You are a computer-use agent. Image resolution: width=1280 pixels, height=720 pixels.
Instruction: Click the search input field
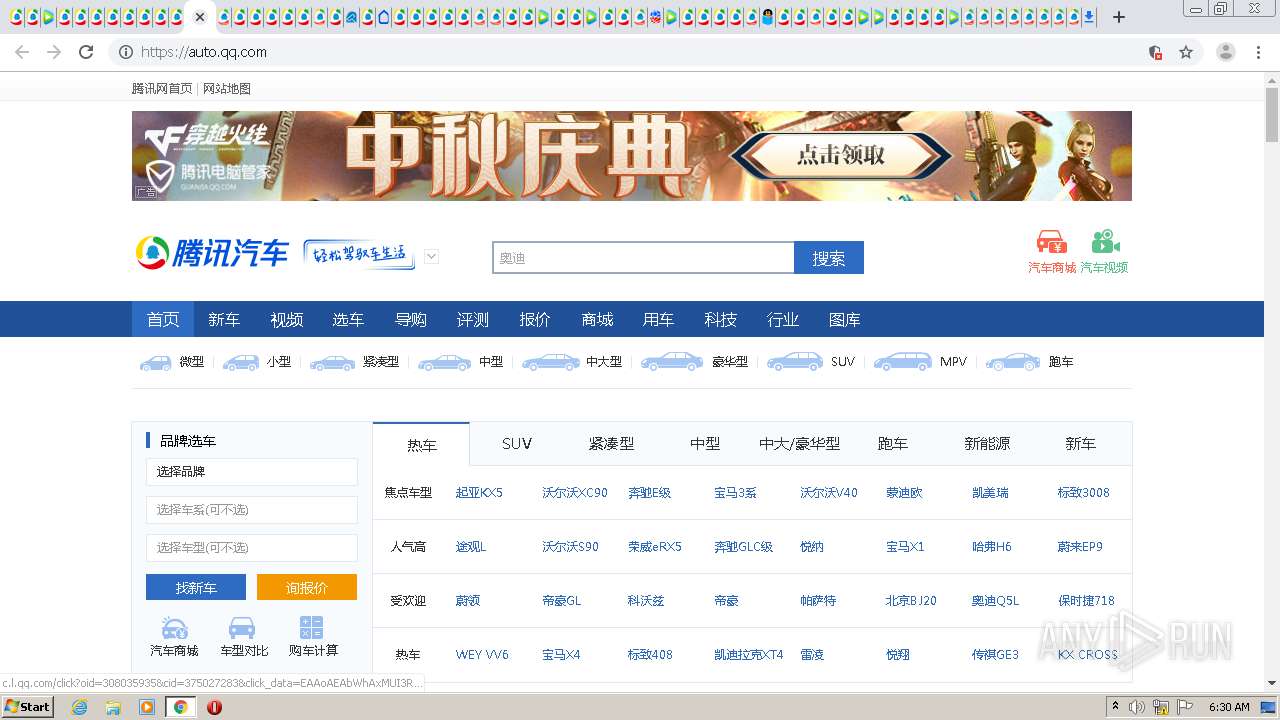pyautogui.click(x=643, y=258)
